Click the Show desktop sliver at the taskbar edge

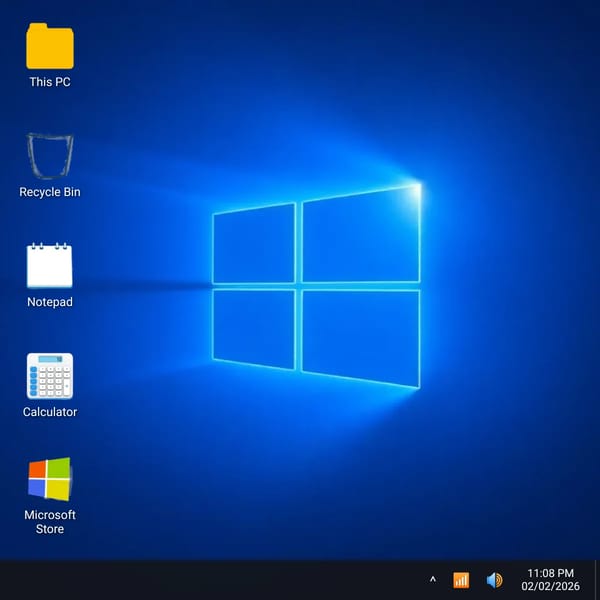tap(597, 580)
